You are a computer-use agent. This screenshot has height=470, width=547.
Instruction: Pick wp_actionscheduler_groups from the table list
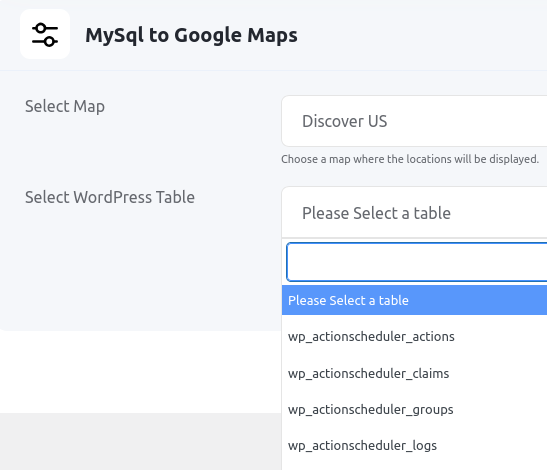click(x=414, y=409)
